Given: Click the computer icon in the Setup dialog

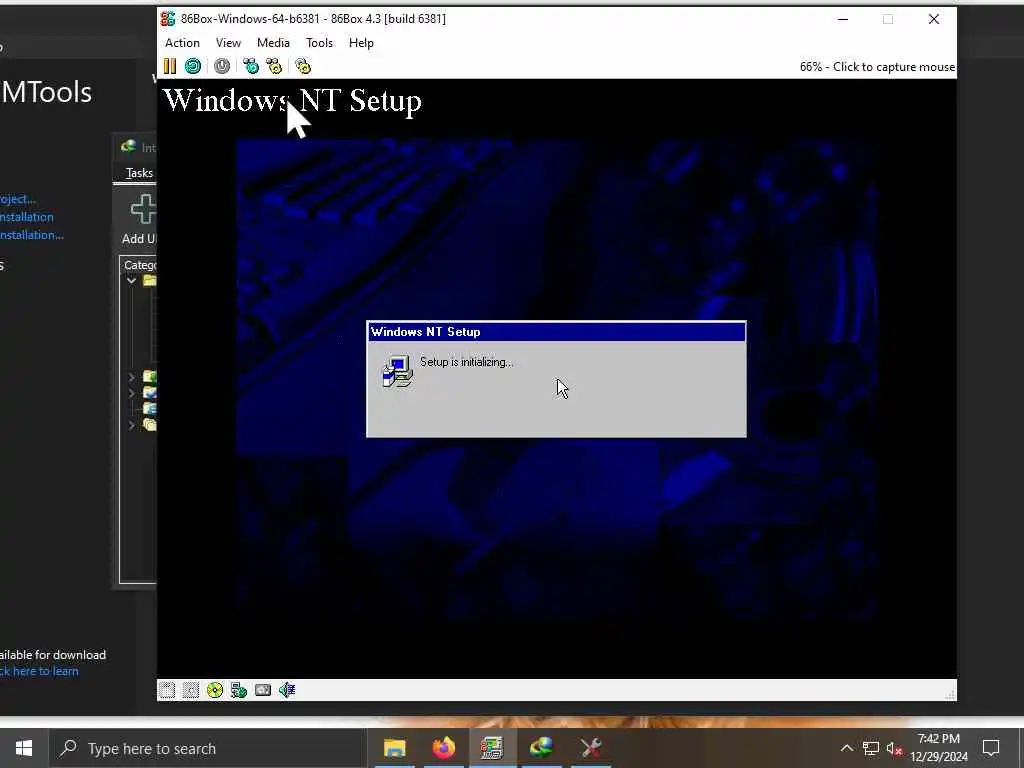Looking at the screenshot, I should (398, 372).
